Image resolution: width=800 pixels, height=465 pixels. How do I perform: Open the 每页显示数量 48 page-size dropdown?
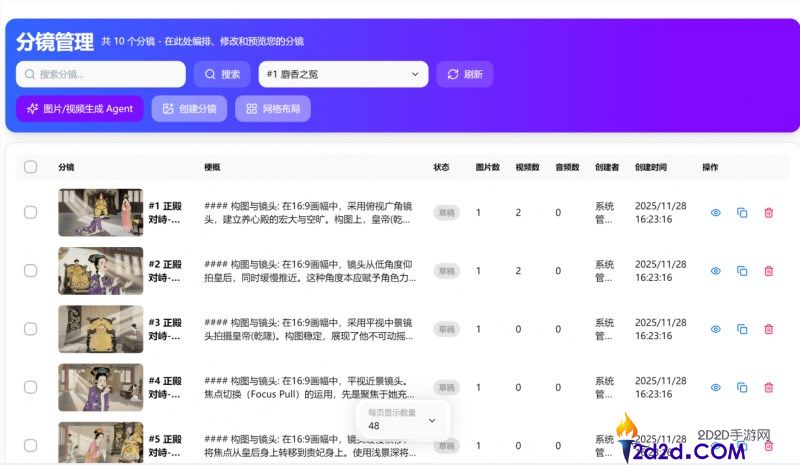(403, 420)
